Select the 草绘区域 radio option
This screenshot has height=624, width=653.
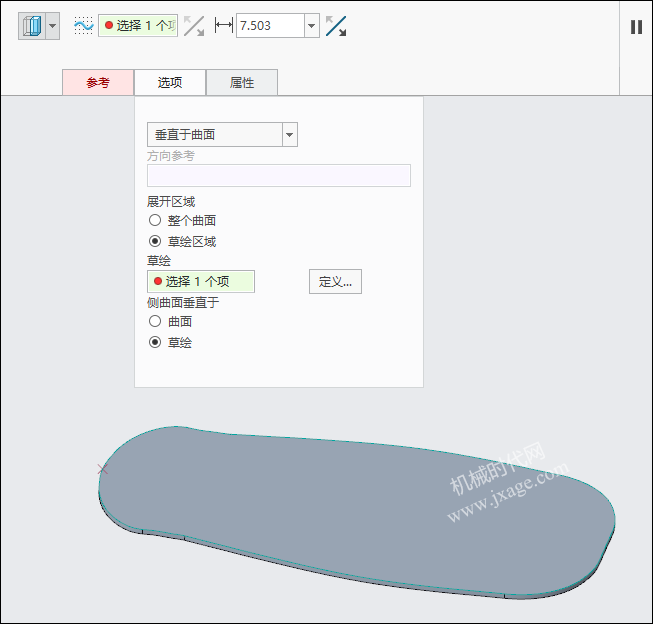click(x=155, y=241)
